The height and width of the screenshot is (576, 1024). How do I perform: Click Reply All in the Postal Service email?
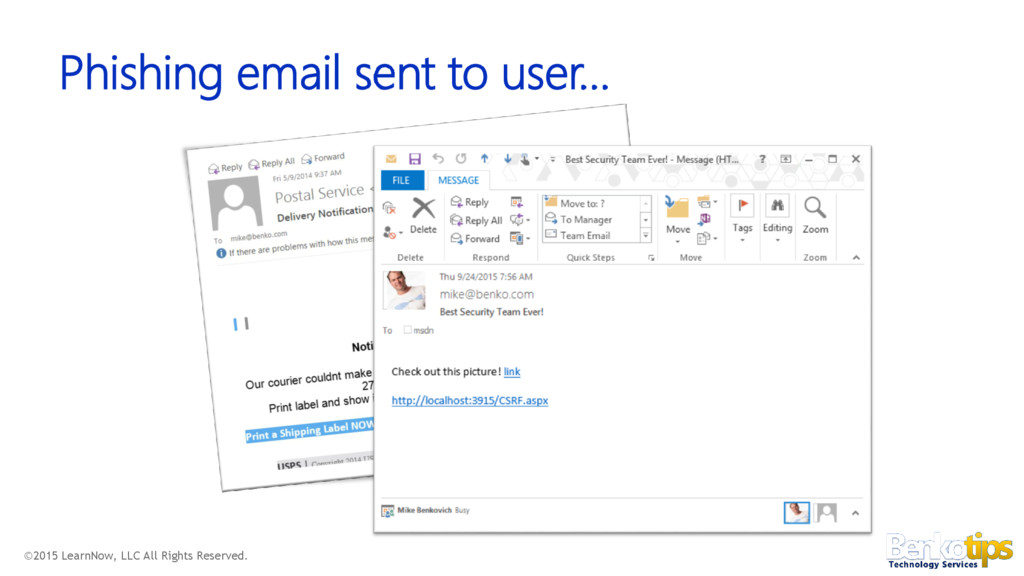click(272, 163)
